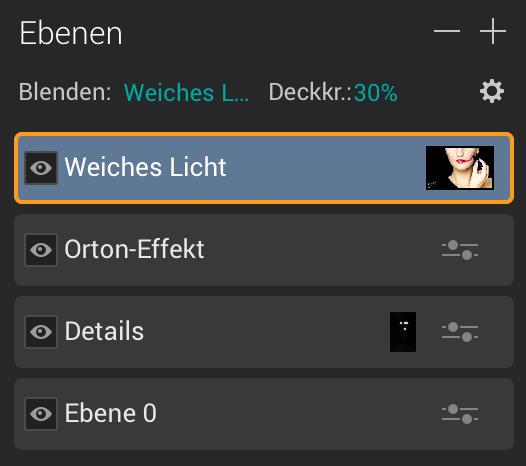Viewport: 526px width, 466px height.
Task: Click the Weiches Licht portrait thumbnail
Action: click(x=460, y=168)
